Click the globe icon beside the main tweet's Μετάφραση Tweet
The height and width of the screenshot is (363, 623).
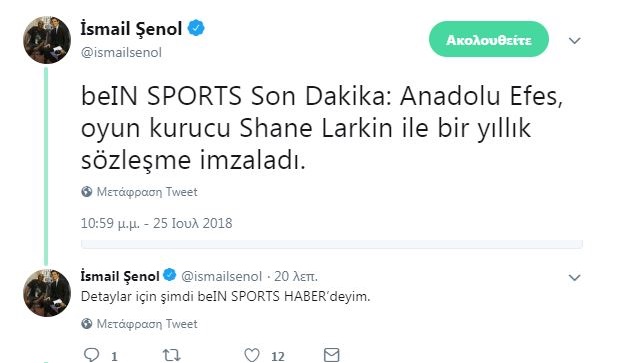pos(87,192)
